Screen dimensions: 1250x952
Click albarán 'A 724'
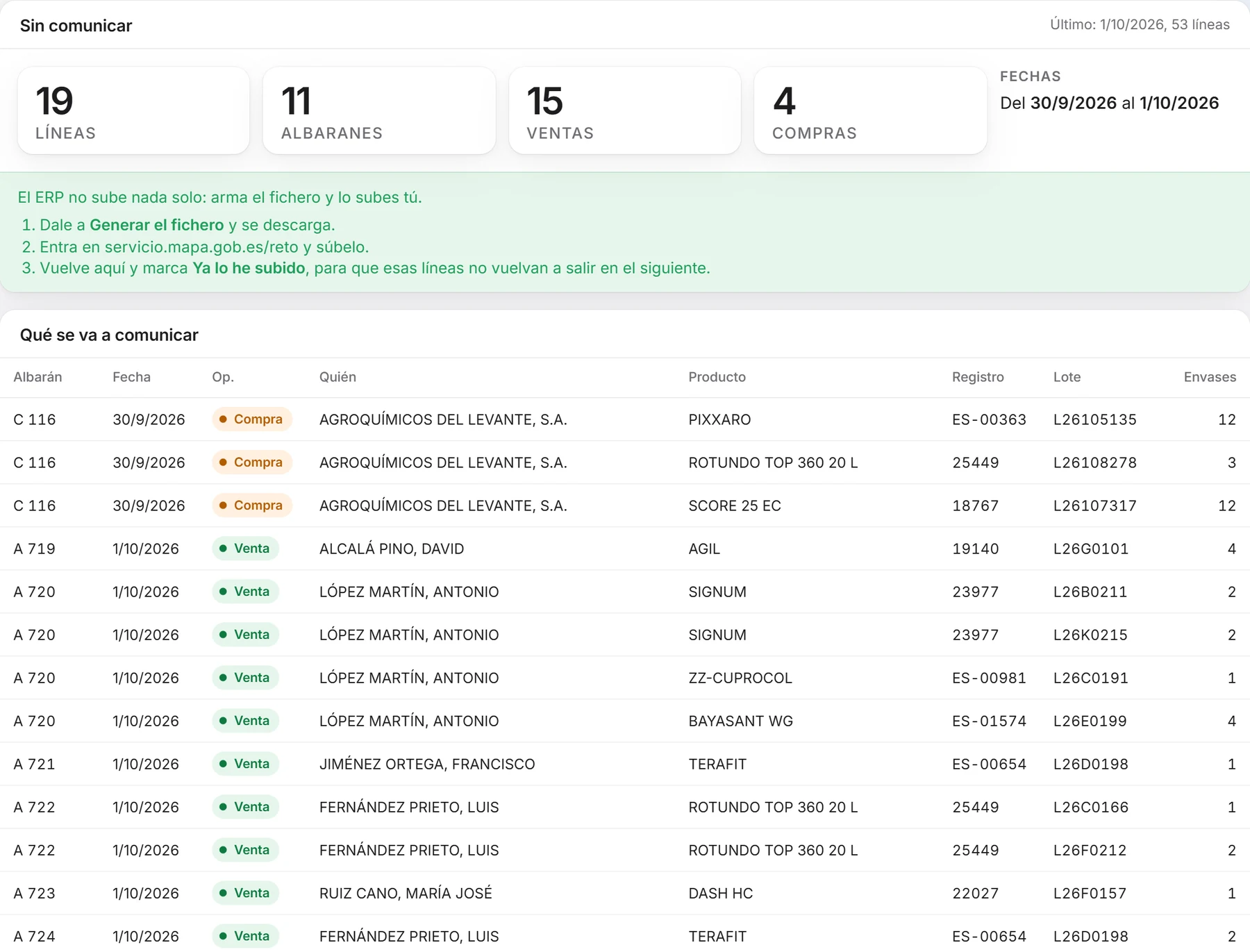click(34, 936)
